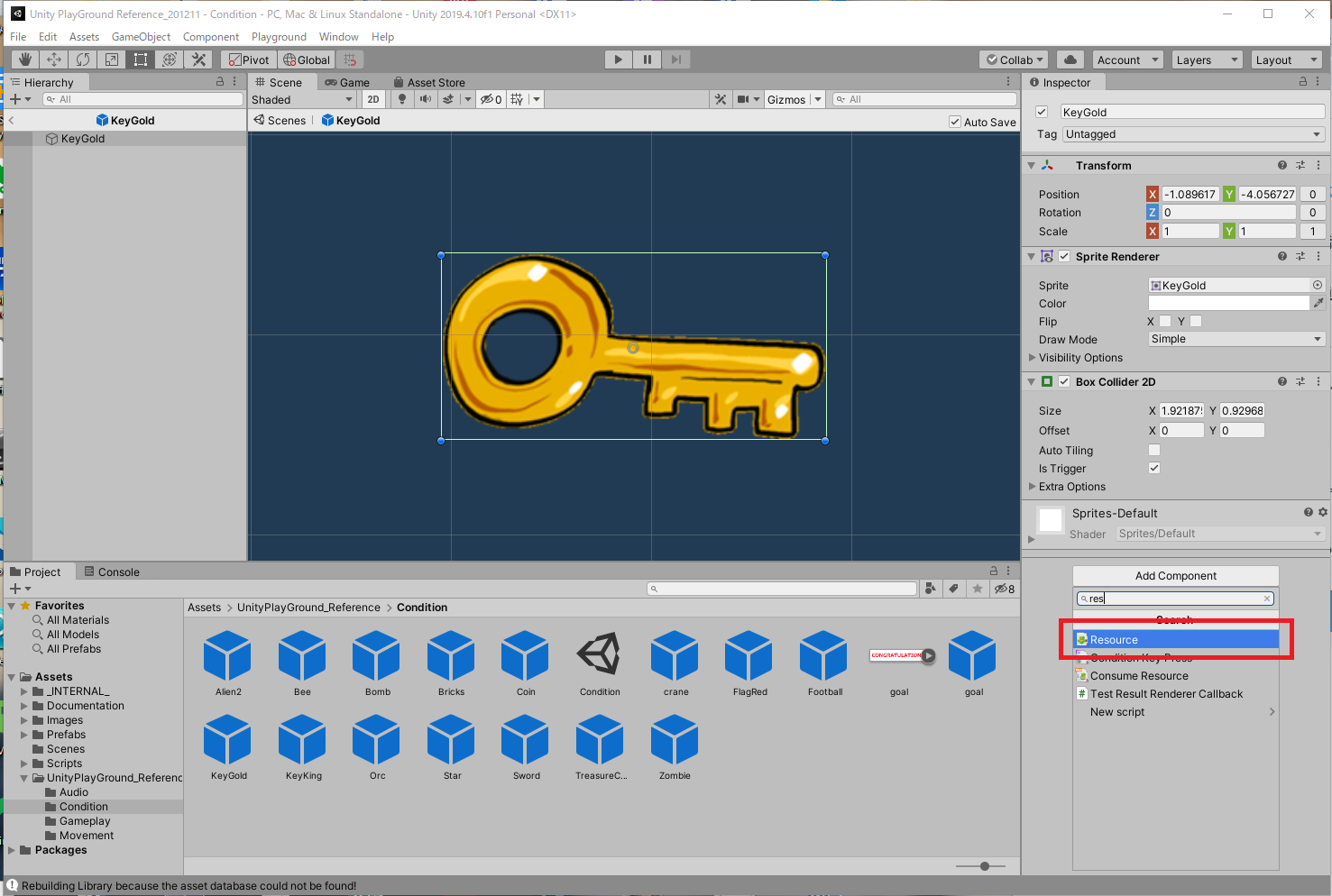The image size is (1332, 896).
Task: Click the Play button
Action: pos(618,59)
